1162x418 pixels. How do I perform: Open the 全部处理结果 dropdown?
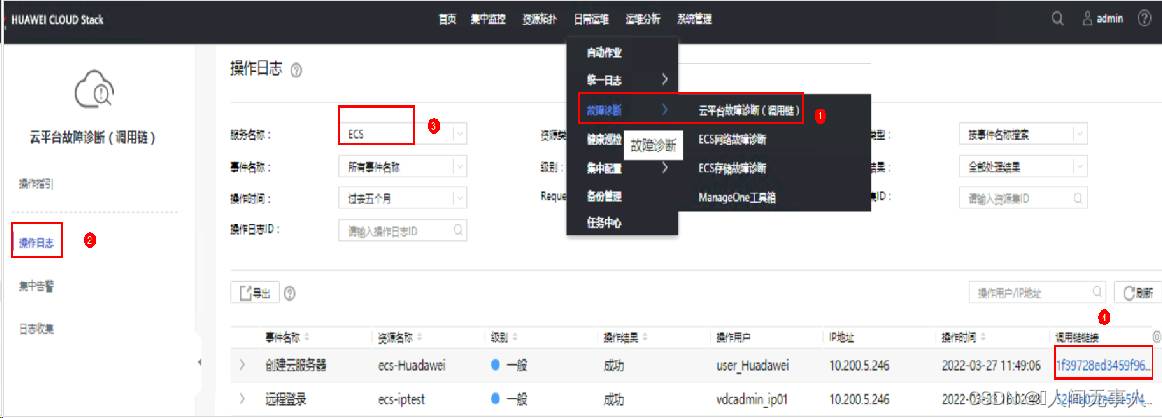pos(1023,167)
